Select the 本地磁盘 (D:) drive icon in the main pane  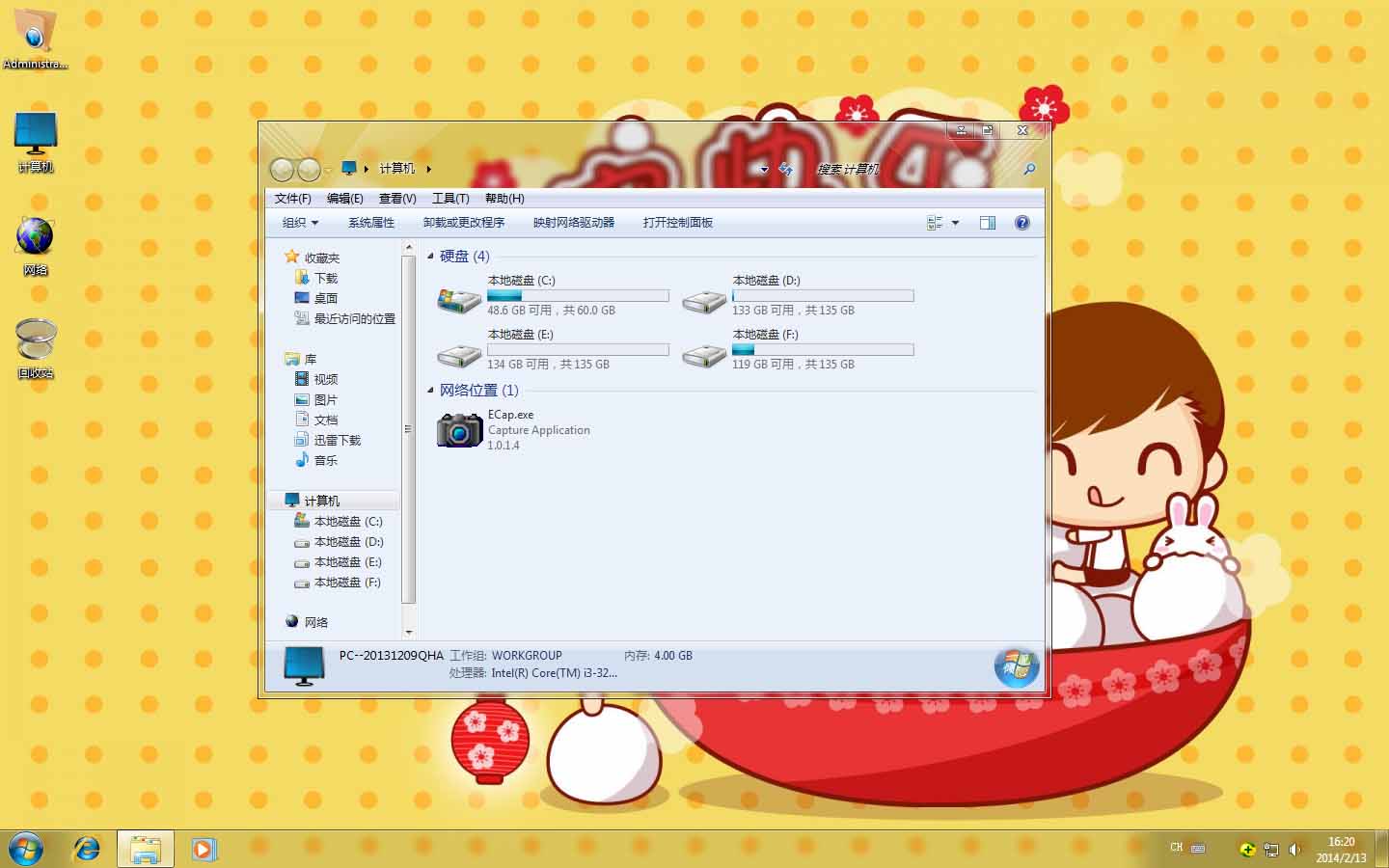[x=704, y=302]
